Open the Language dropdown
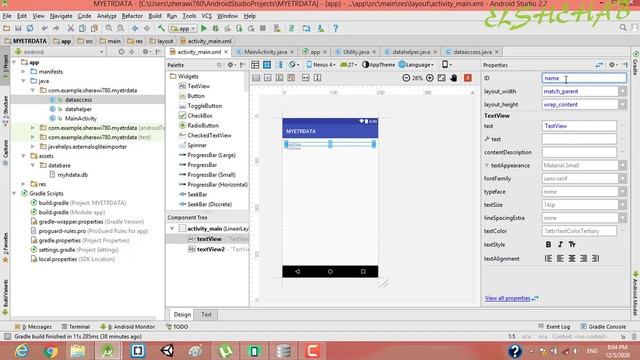This screenshot has width=640, height=360. pyautogui.click(x=416, y=64)
